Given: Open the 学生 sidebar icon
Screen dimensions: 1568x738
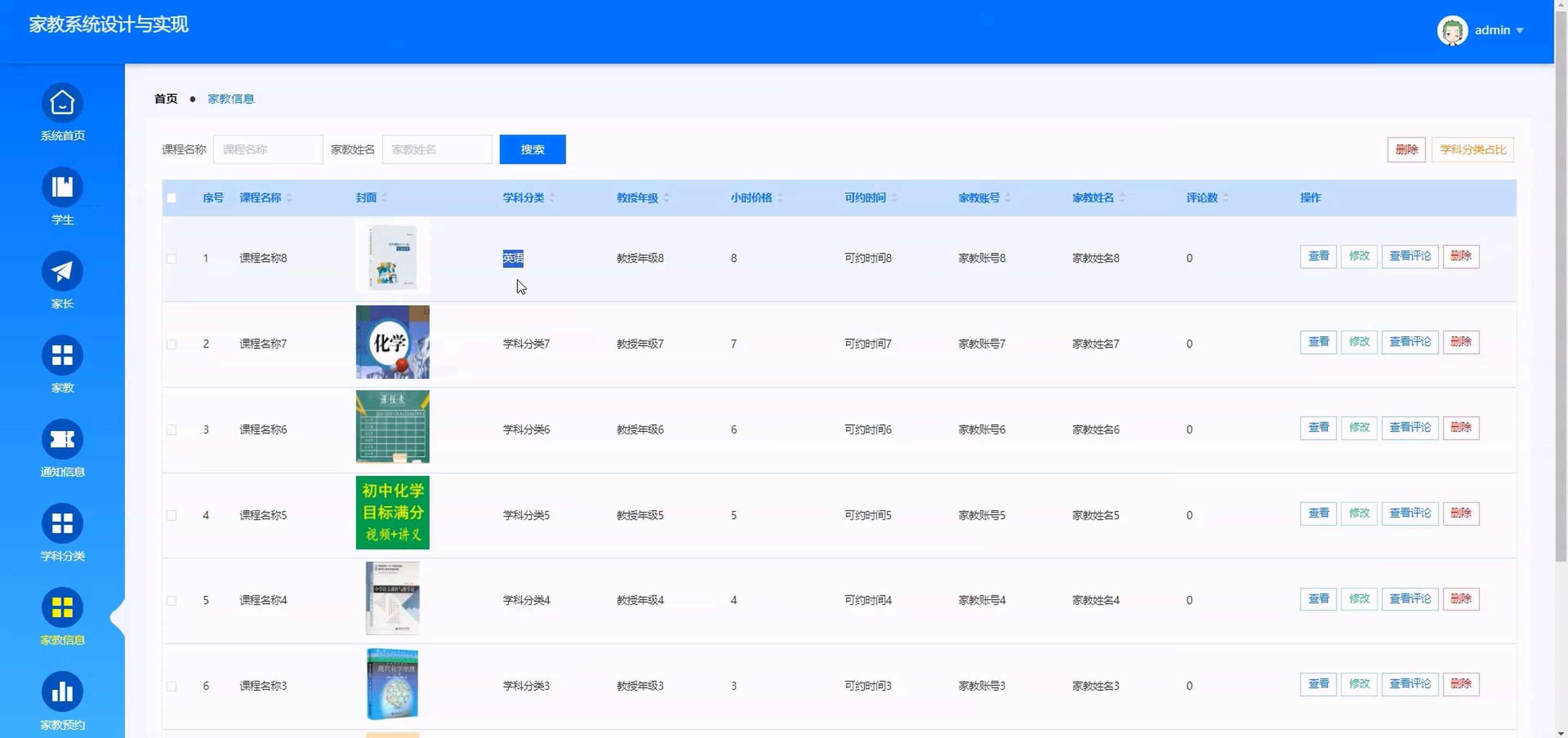Looking at the screenshot, I should tap(62, 187).
